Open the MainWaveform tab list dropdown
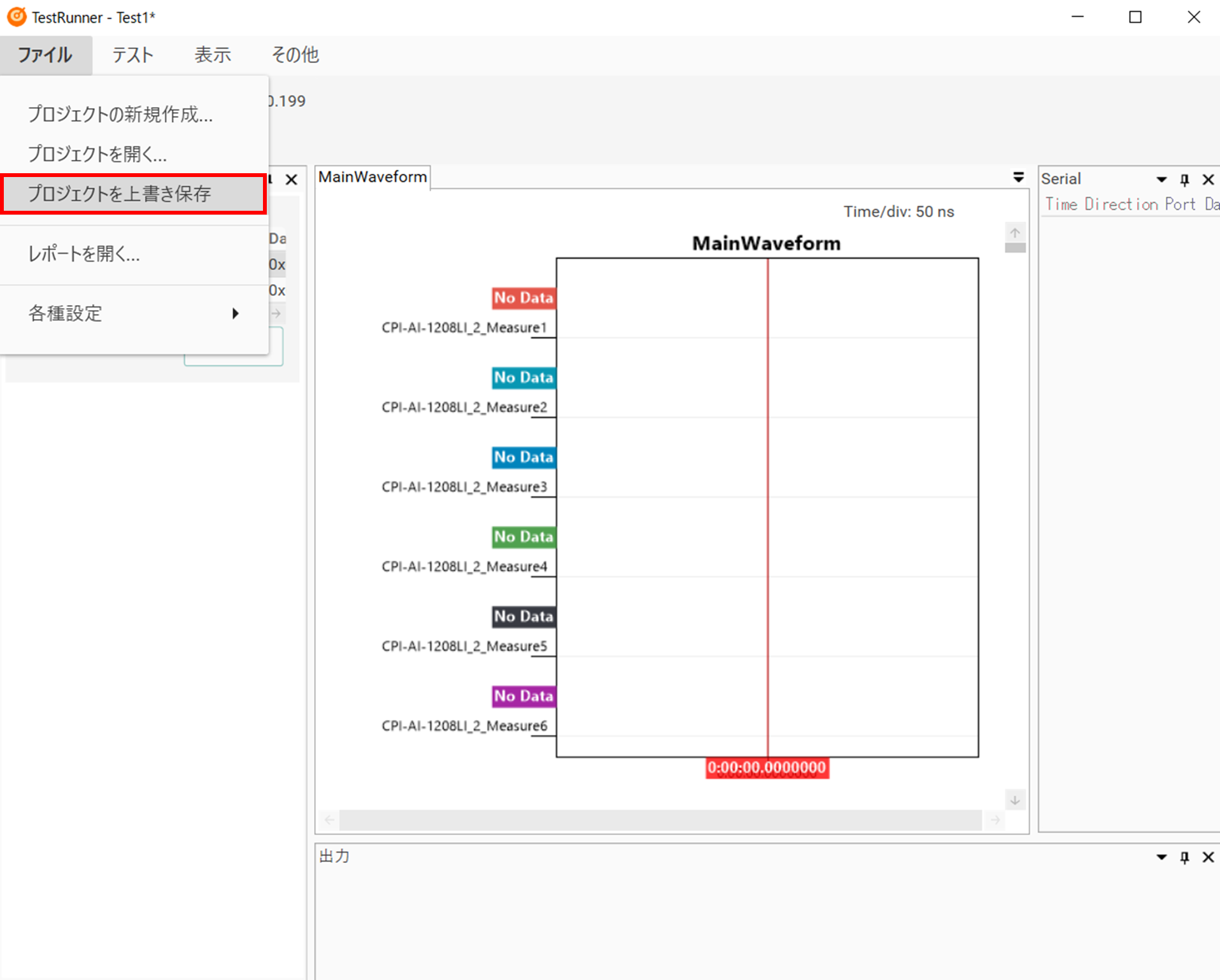The width and height of the screenshot is (1220, 980). 1018,178
